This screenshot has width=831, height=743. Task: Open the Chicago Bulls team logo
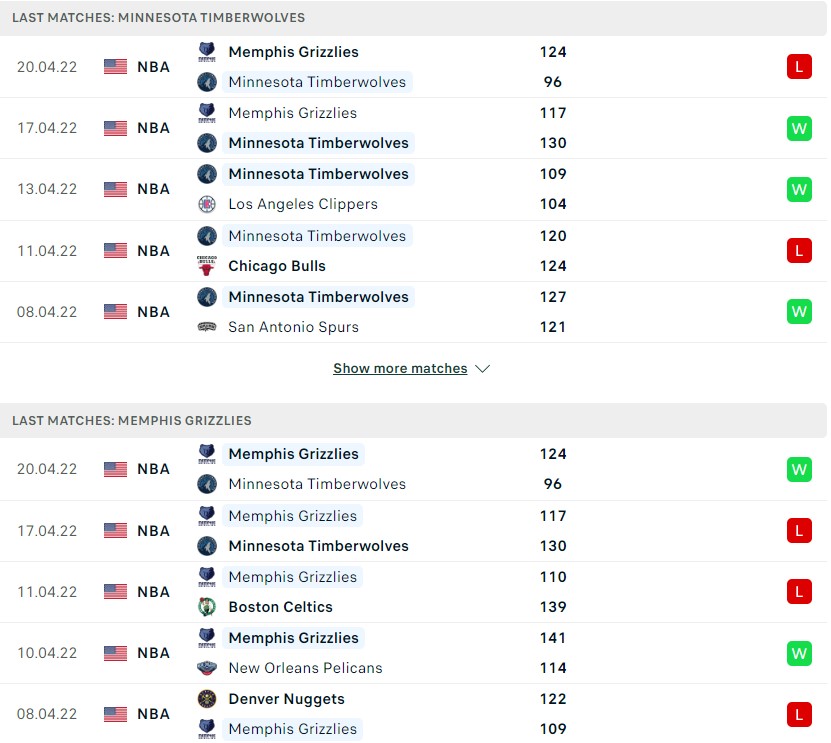point(207,266)
